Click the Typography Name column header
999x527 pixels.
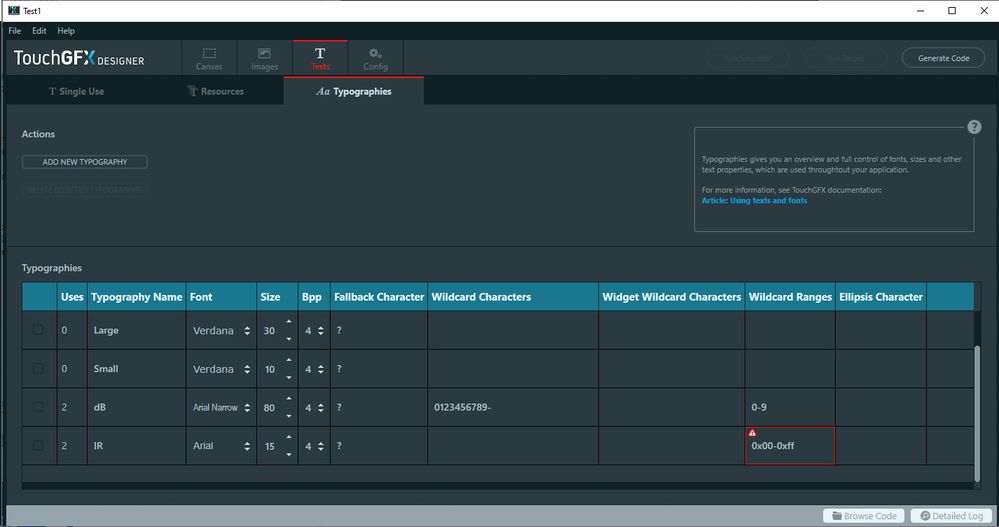(136, 297)
